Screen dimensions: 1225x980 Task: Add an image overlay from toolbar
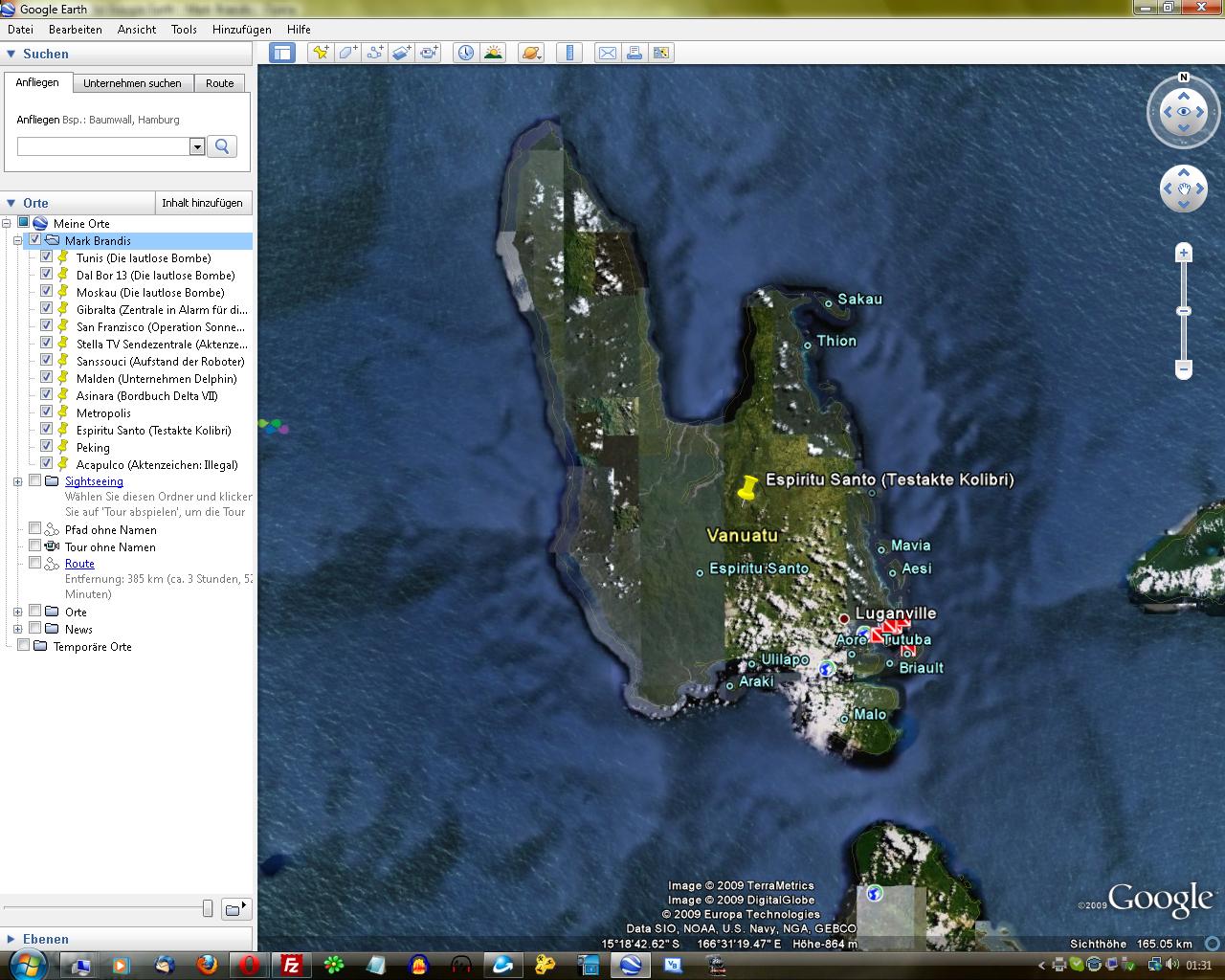[401, 53]
